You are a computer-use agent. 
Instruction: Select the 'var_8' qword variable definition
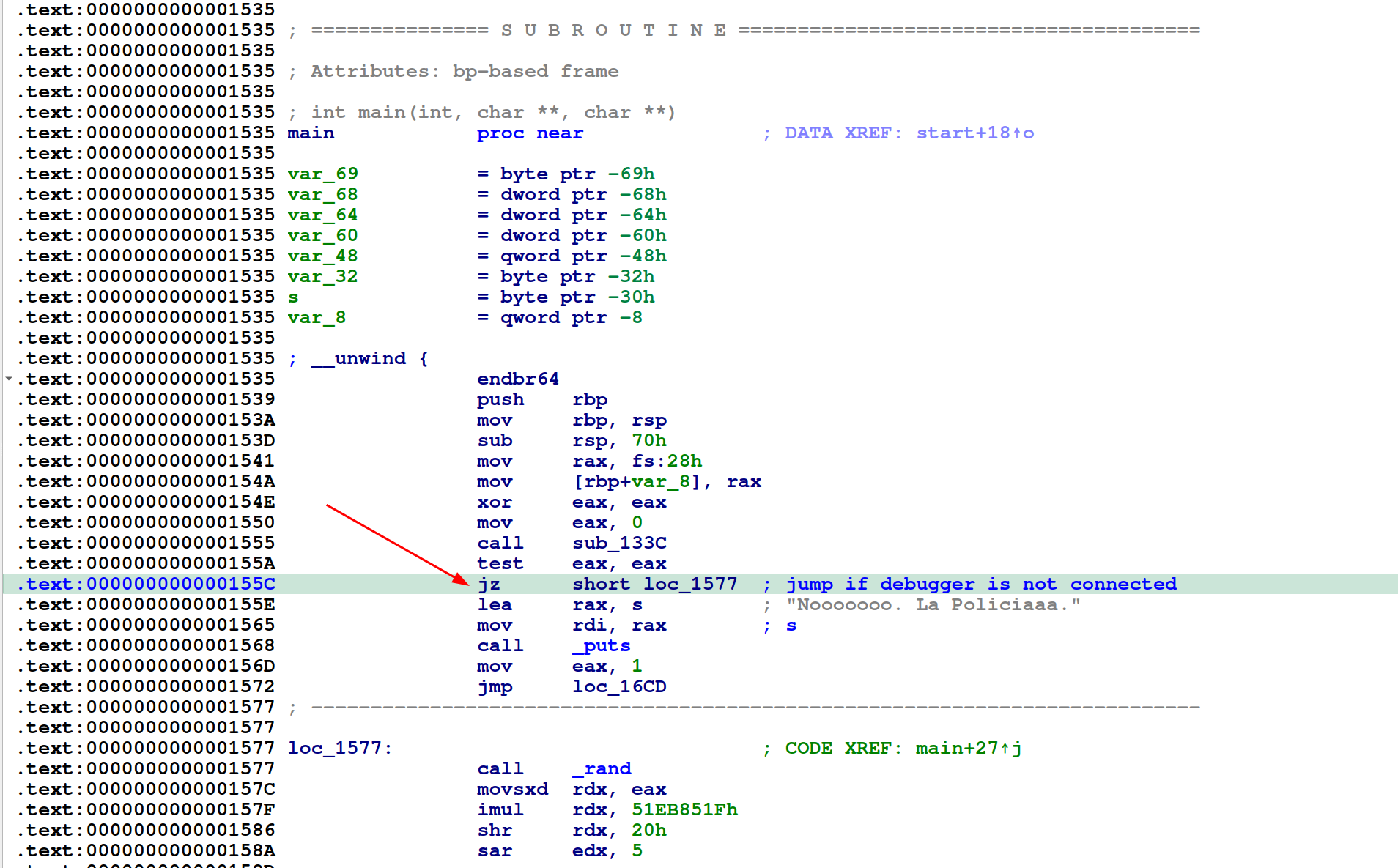317,317
